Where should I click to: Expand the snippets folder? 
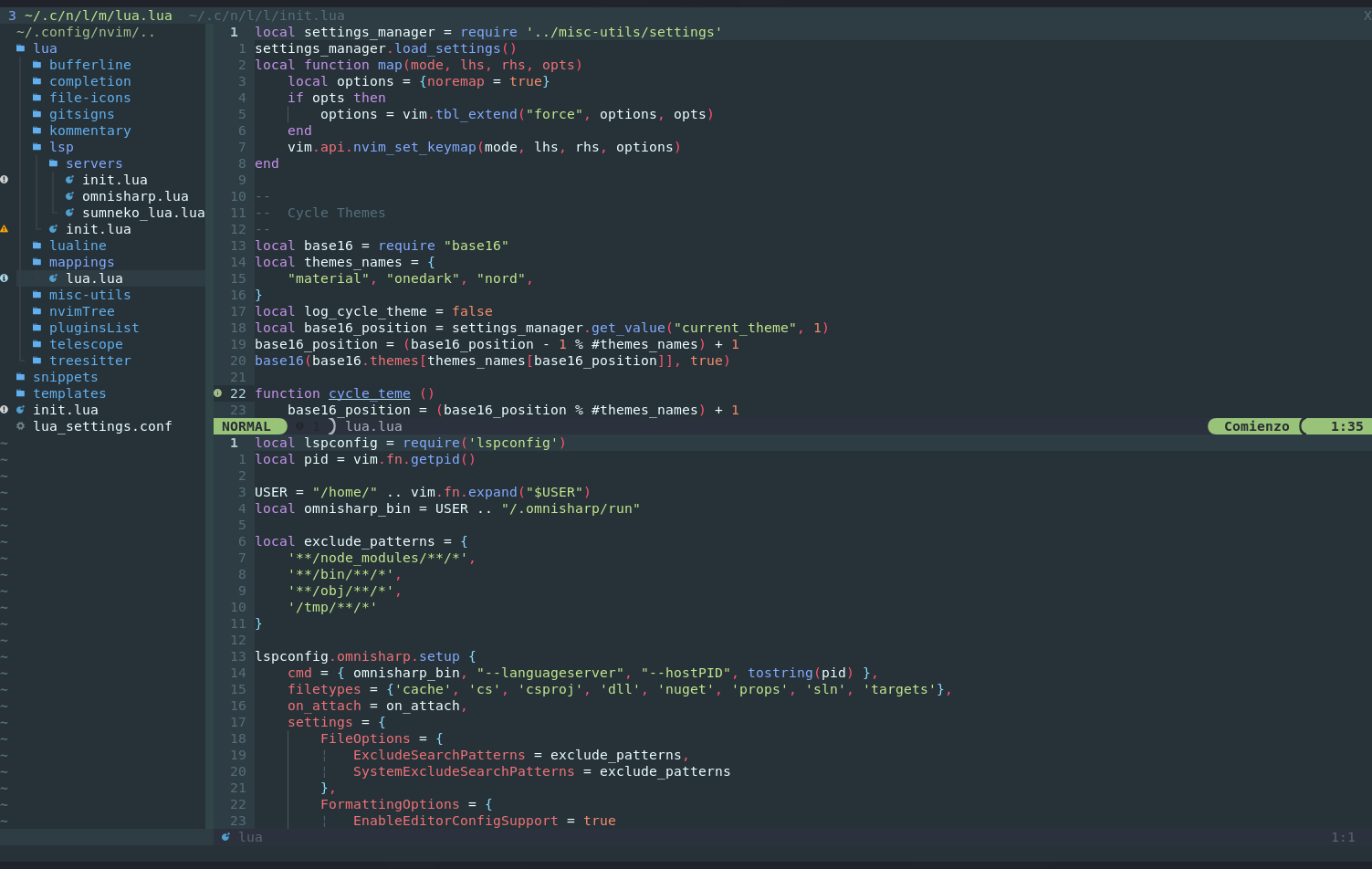(x=65, y=377)
